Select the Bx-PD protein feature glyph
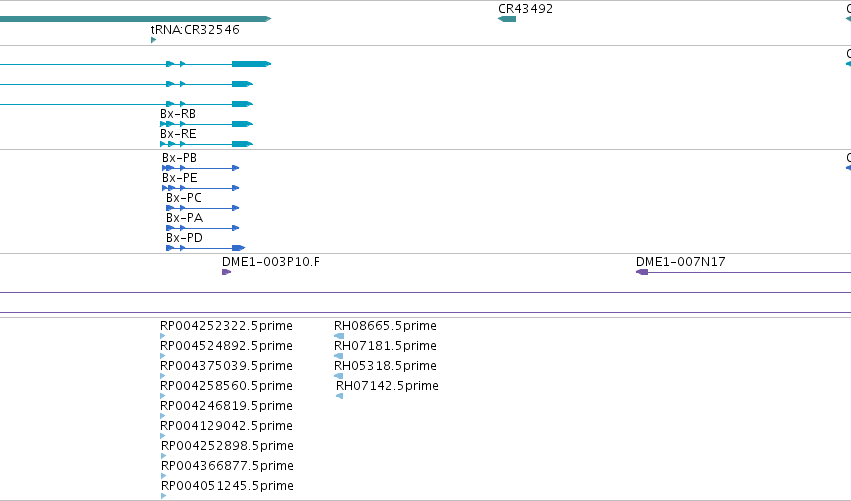The image size is (851, 501). tap(206, 248)
